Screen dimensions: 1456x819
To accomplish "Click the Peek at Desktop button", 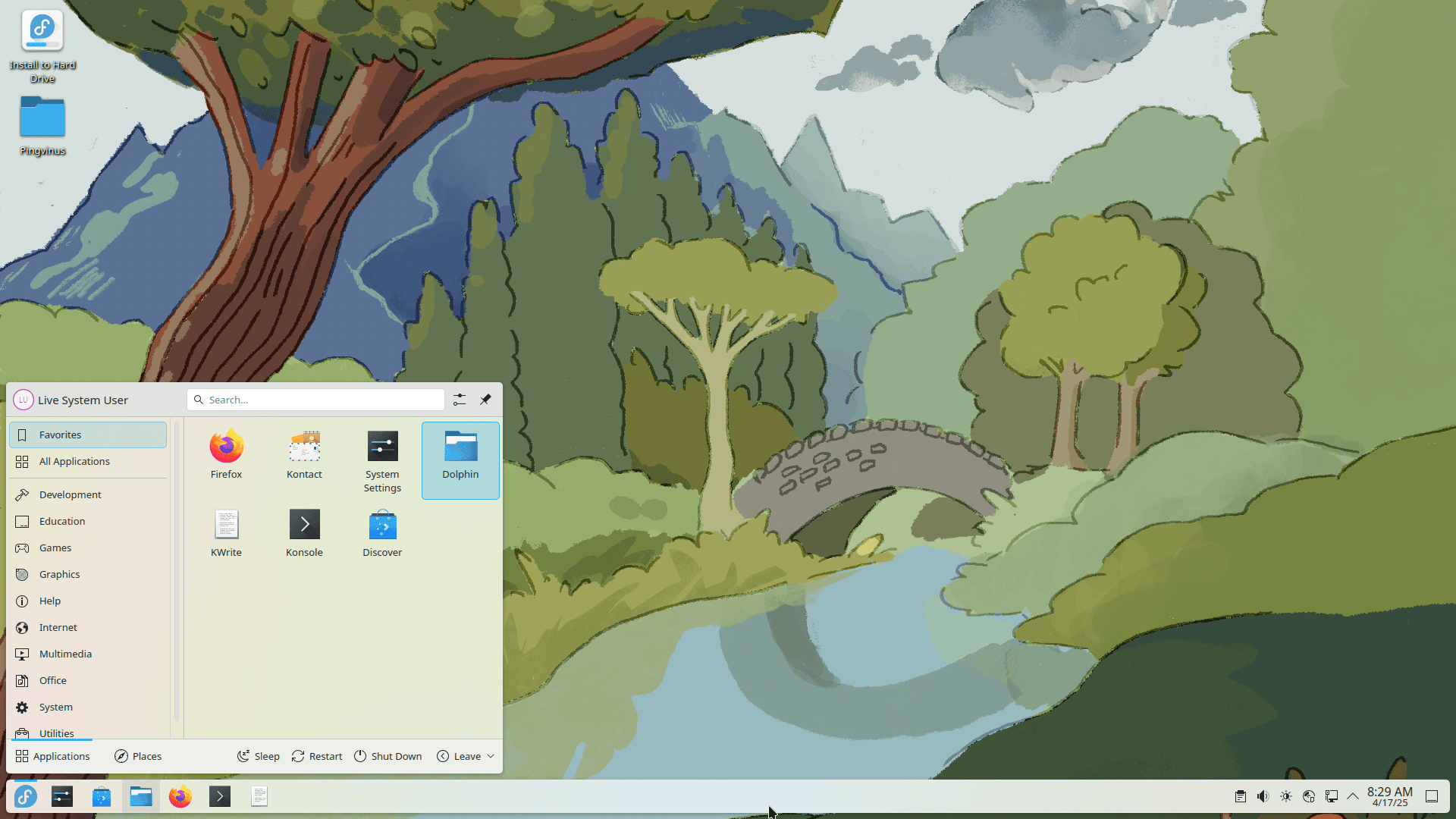I will [x=1432, y=796].
